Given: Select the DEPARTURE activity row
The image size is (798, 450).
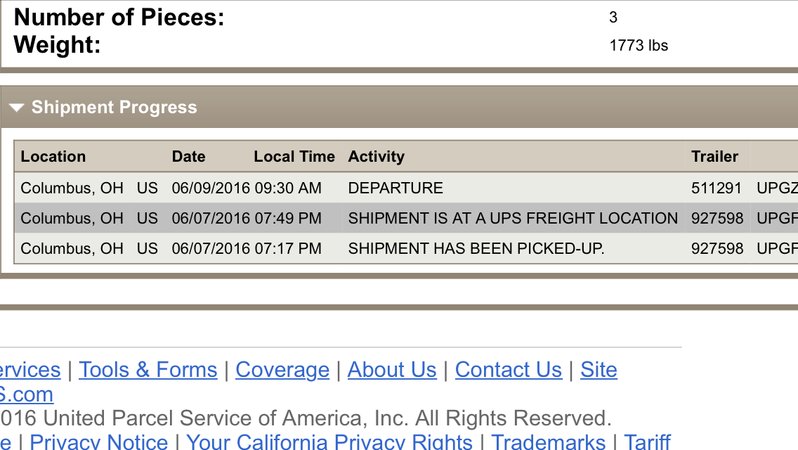Looking at the screenshot, I should (406, 188).
